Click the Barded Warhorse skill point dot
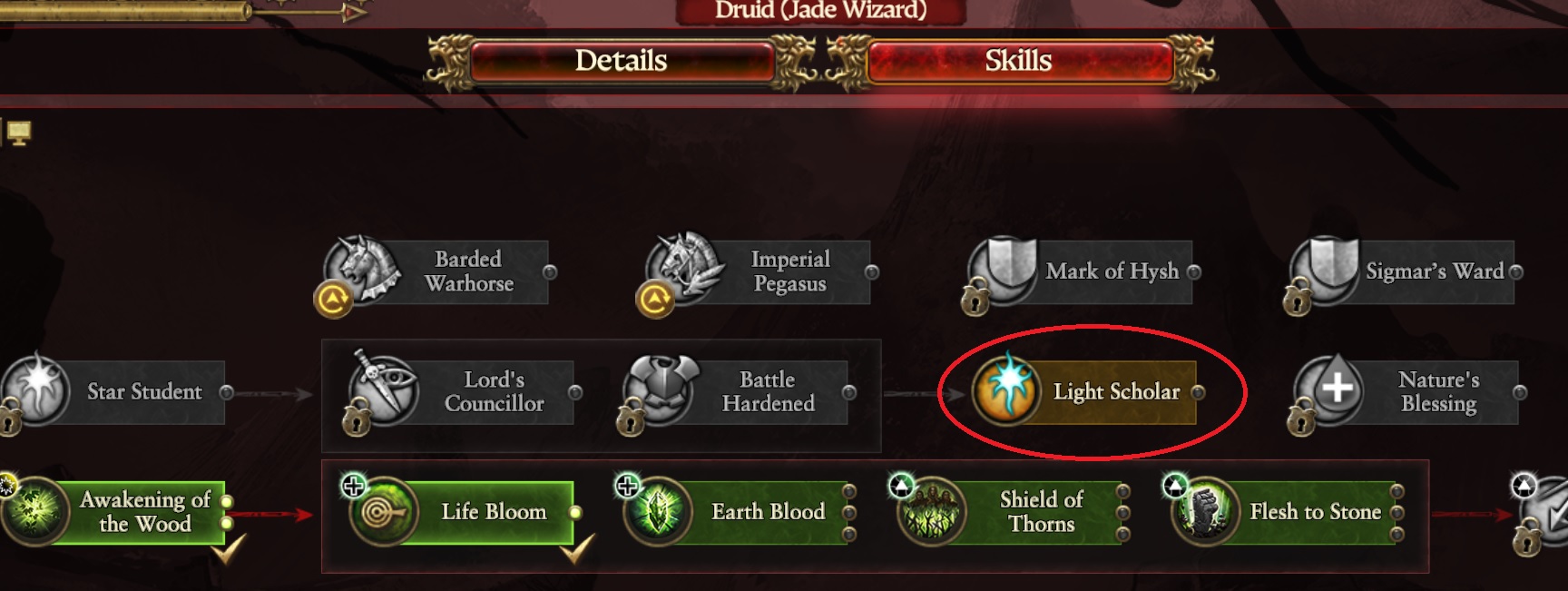1568x591 pixels. [x=550, y=271]
